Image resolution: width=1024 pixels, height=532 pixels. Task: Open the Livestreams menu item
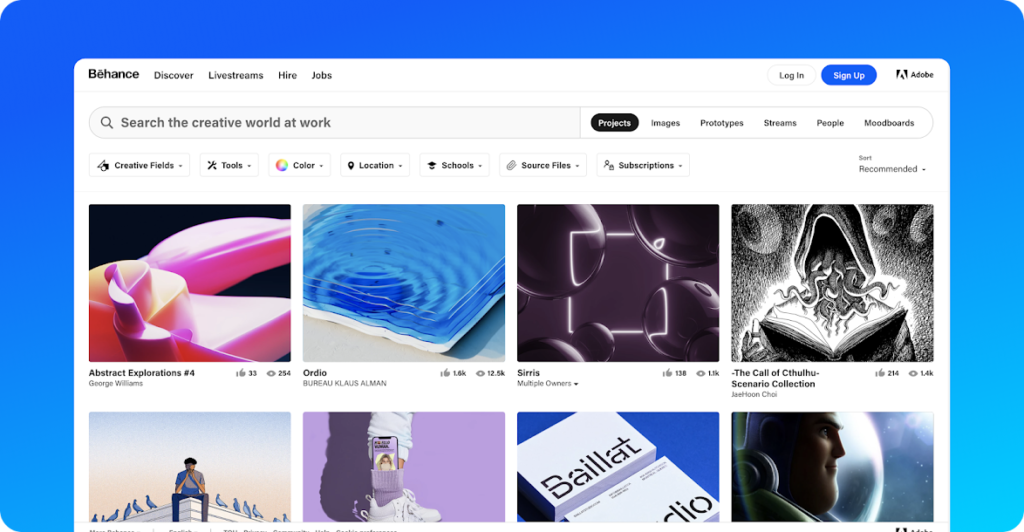pos(236,75)
